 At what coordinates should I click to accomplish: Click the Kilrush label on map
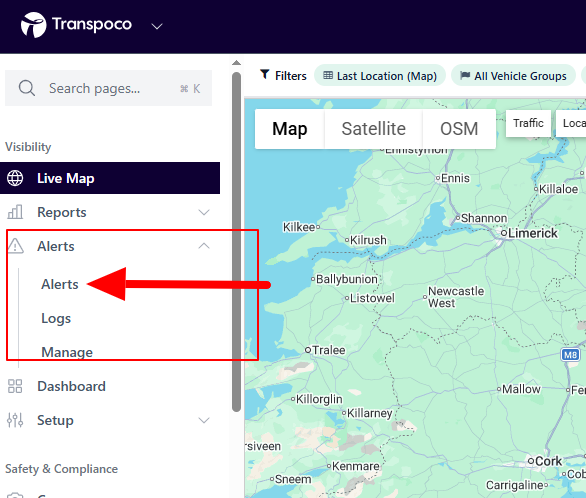click(368, 240)
